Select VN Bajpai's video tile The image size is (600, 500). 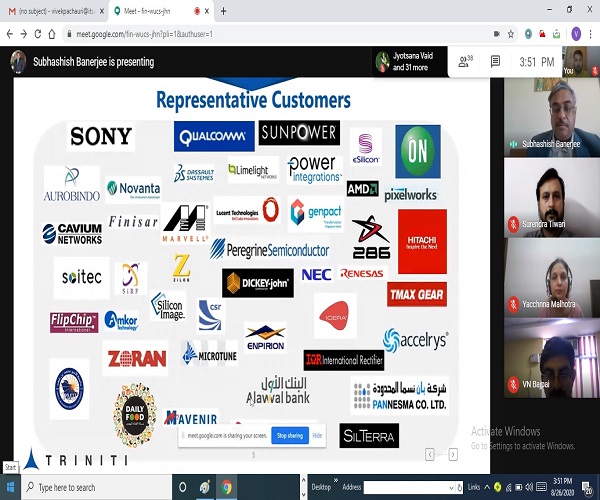point(552,358)
